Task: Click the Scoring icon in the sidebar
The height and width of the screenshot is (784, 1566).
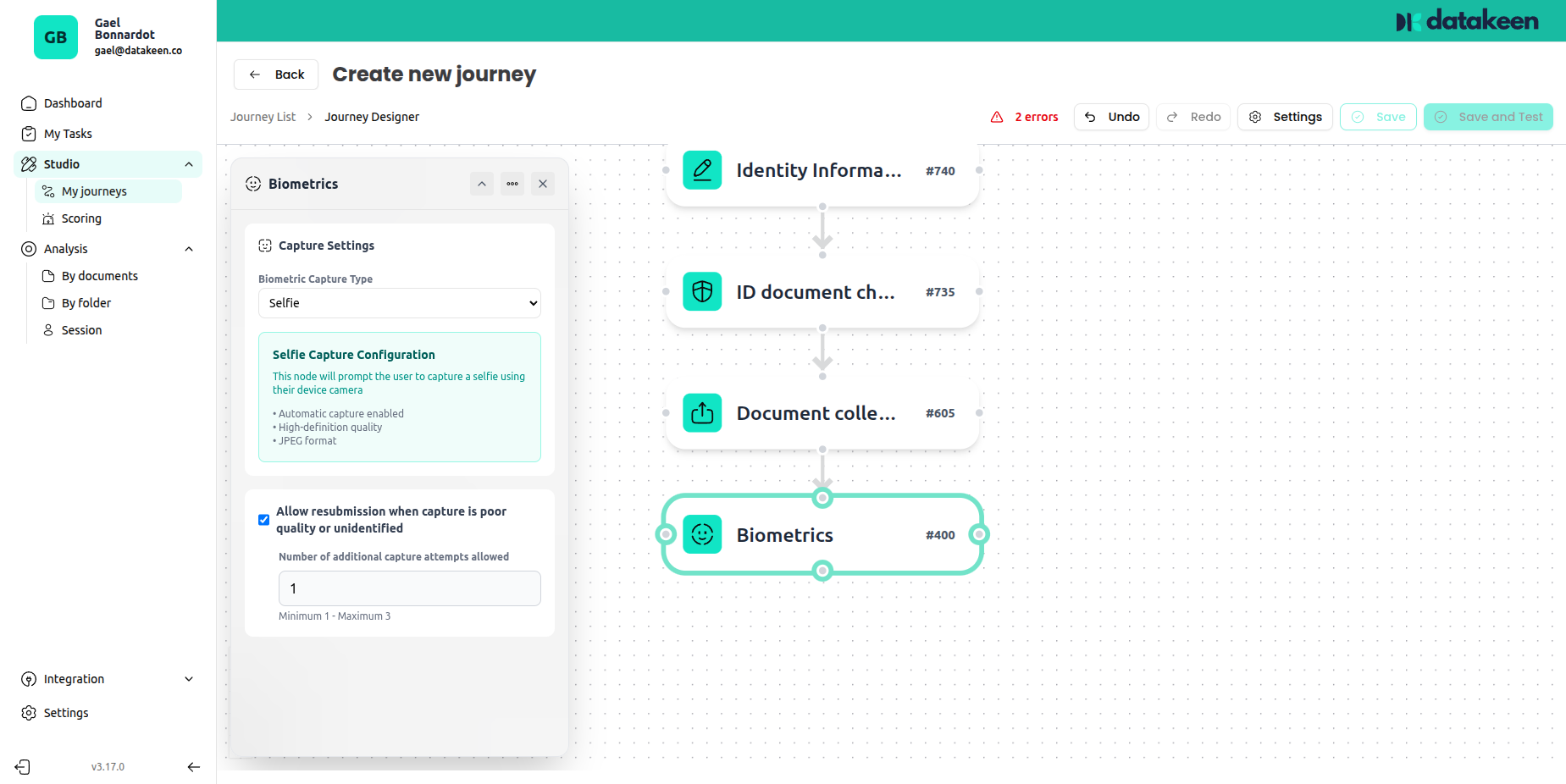Action: 48,218
